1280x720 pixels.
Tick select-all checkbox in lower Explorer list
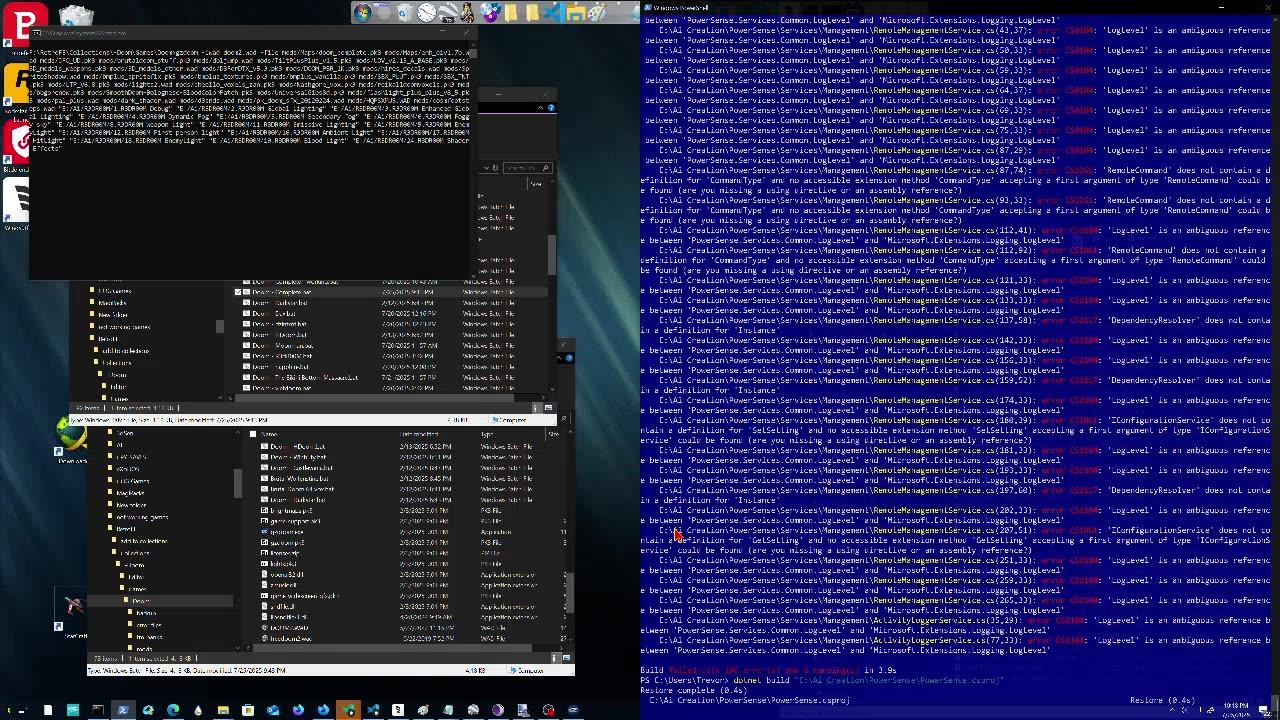(253, 434)
